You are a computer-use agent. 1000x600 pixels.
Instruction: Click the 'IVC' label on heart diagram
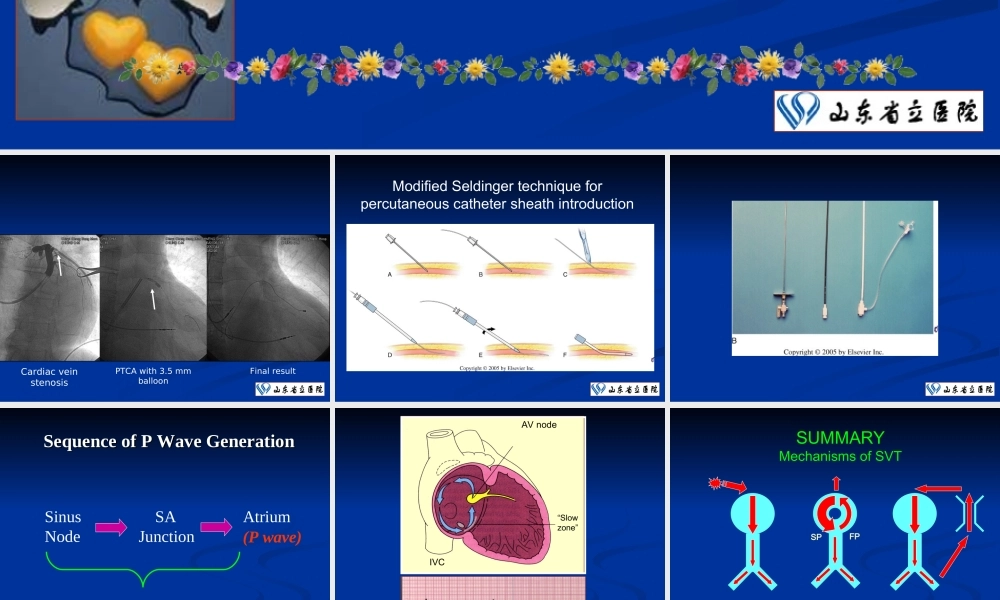pyautogui.click(x=437, y=562)
